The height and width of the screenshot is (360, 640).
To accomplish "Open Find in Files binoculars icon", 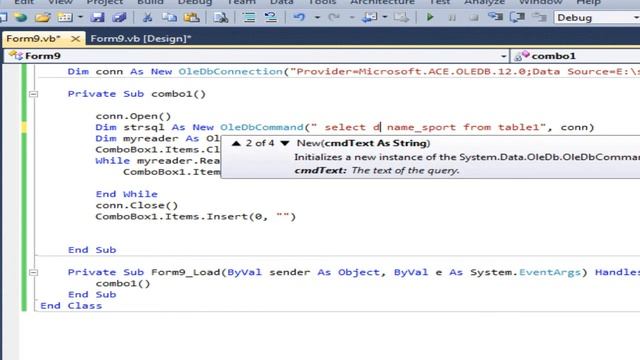I will (221, 18).
